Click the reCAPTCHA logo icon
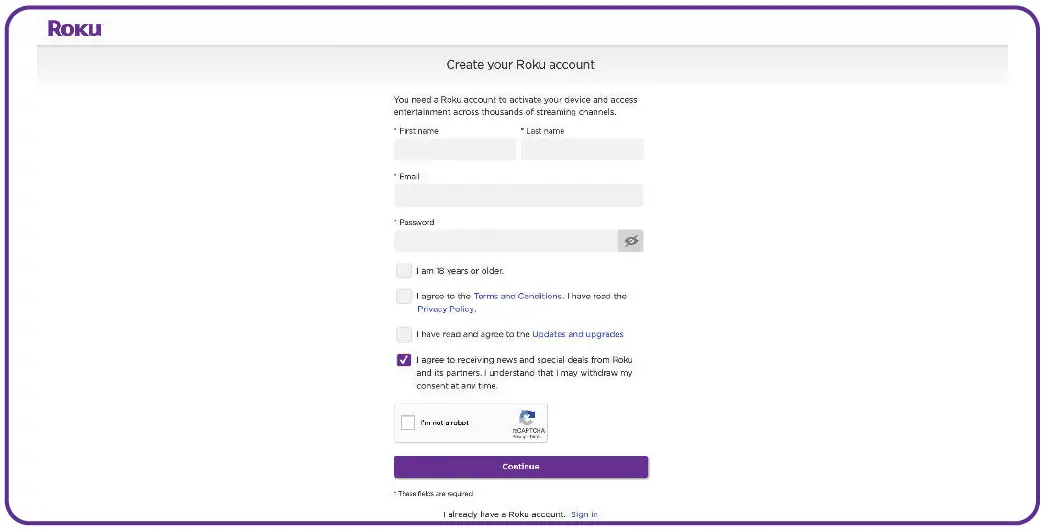Image resolution: width=1041 pixels, height=531 pixels. 527,417
